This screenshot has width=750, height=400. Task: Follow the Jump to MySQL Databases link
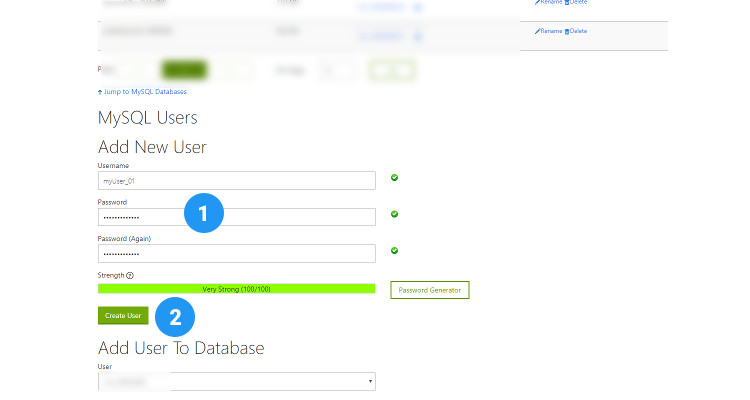[142, 91]
